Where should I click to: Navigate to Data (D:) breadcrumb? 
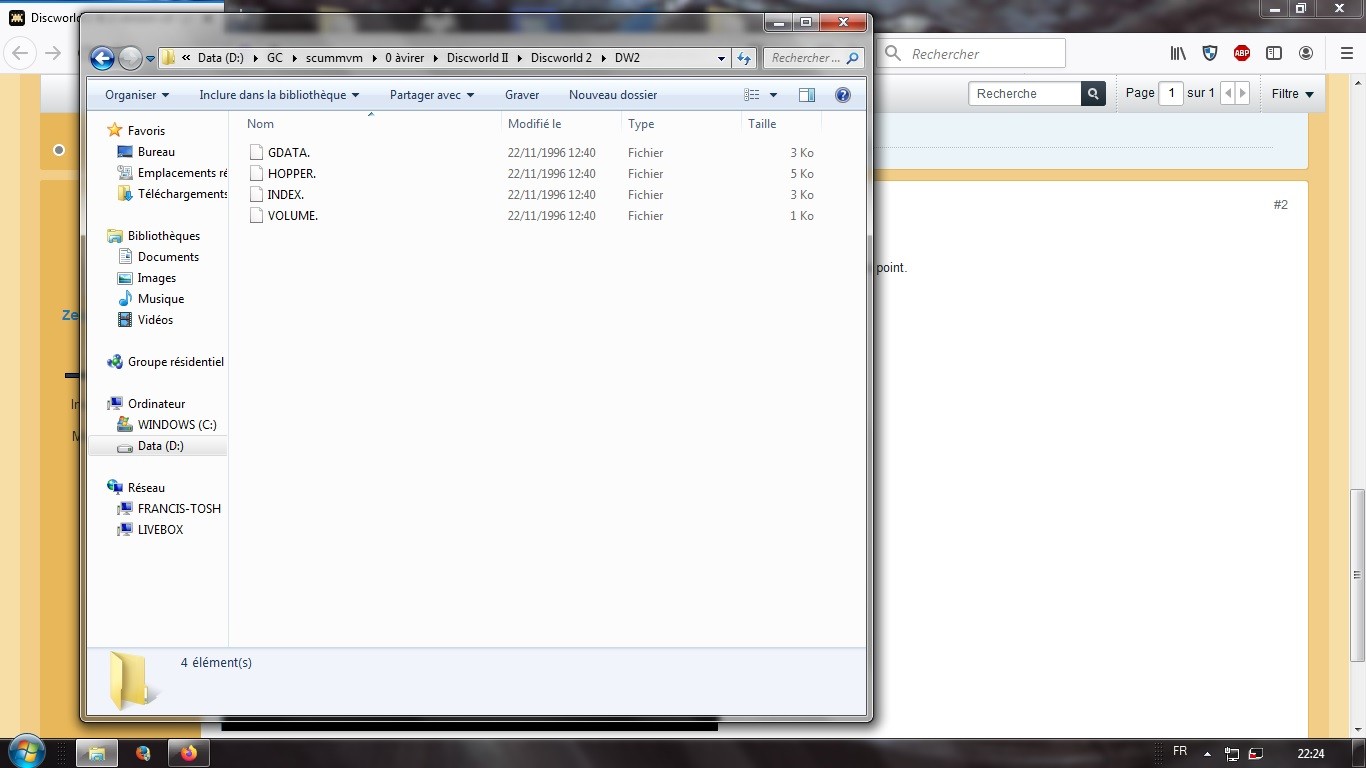221,58
